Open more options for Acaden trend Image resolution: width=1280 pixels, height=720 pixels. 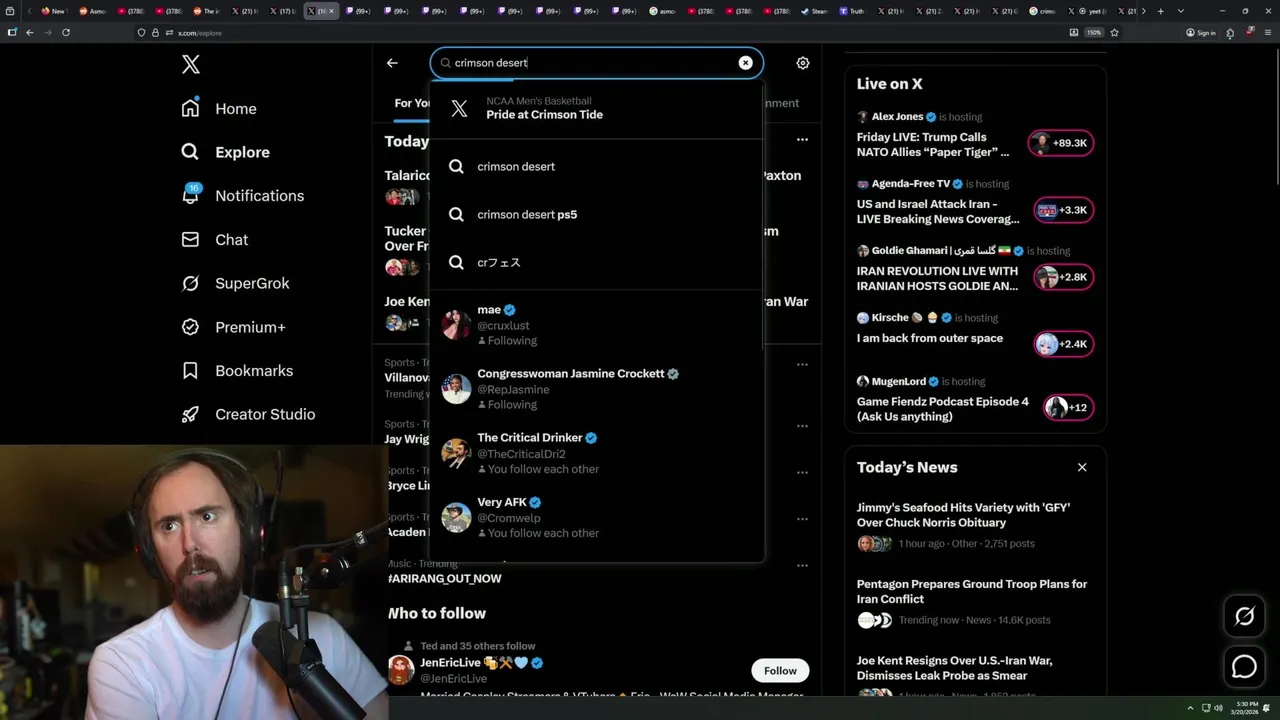click(x=802, y=519)
